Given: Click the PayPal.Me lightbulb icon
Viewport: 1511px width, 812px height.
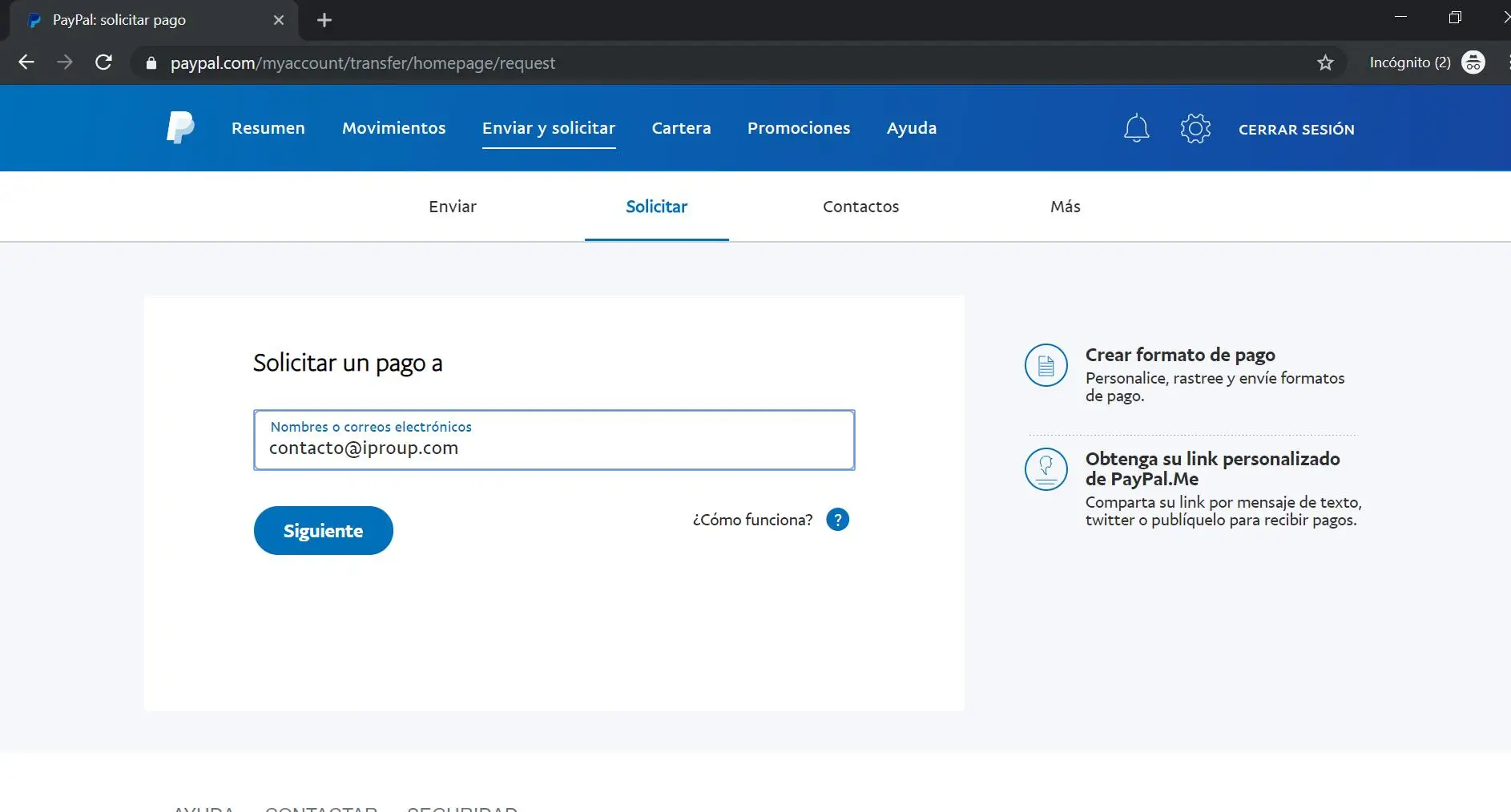Looking at the screenshot, I should 1046,469.
